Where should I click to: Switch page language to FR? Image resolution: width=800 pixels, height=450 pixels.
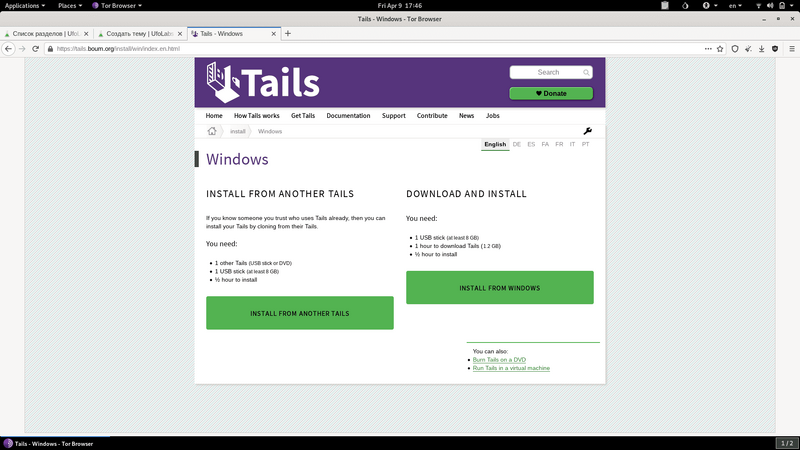559,144
